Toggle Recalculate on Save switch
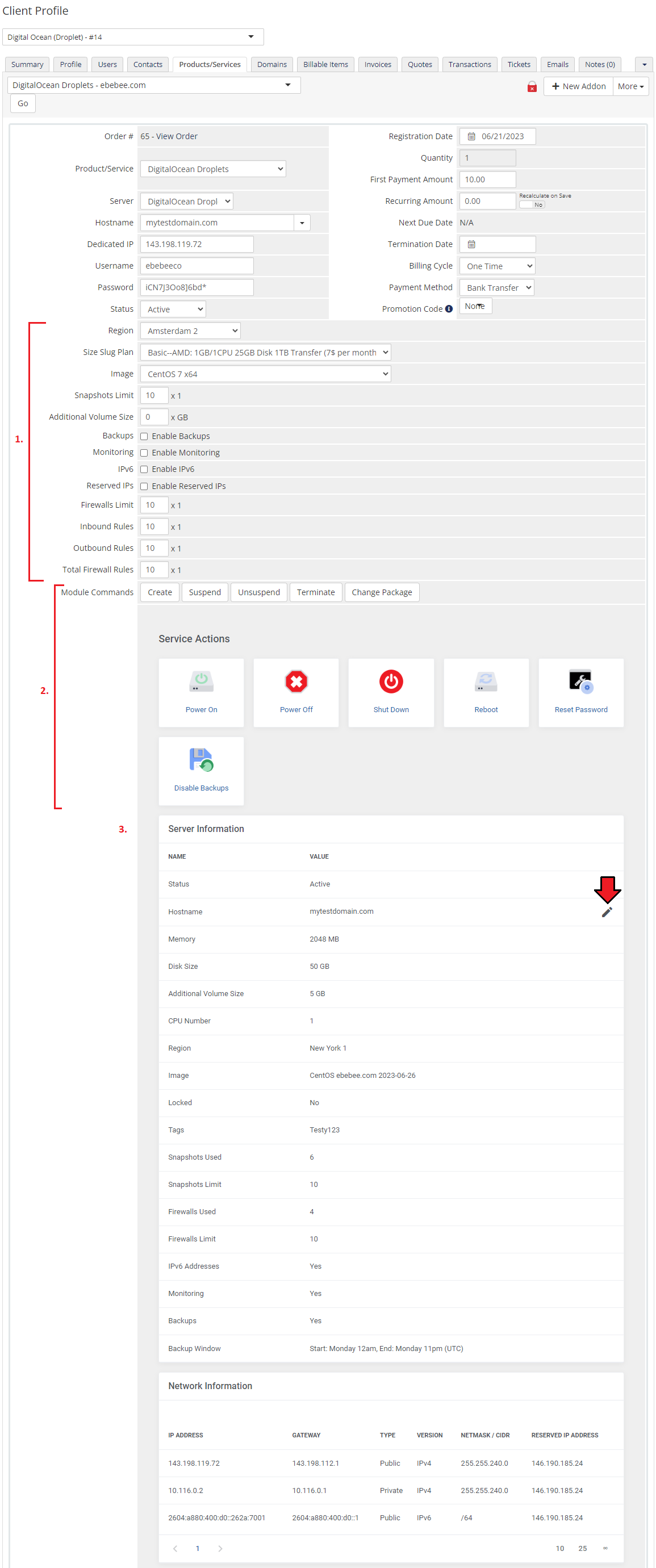 (532, 204)
